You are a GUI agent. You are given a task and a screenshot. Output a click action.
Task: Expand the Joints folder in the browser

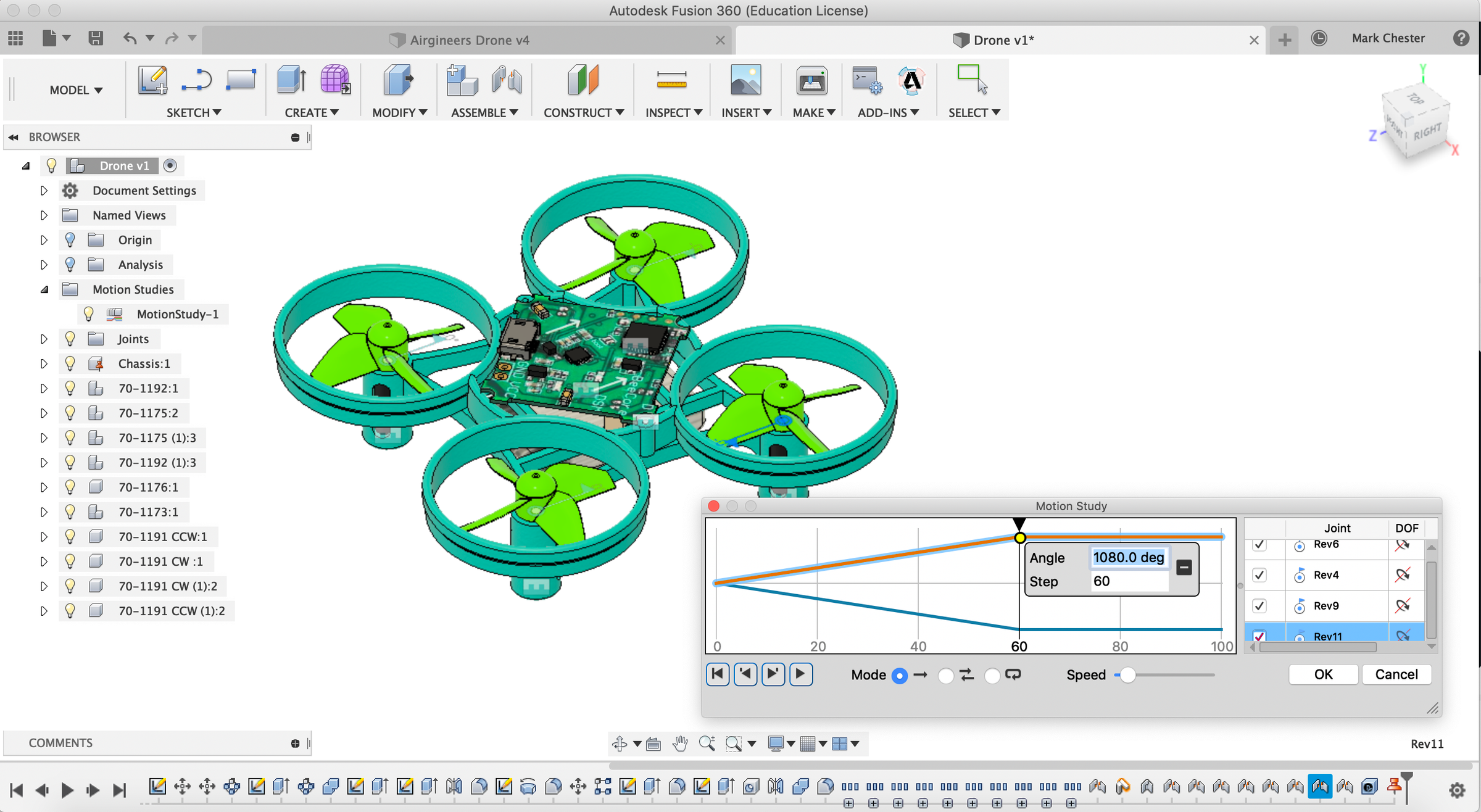(44, 338)
